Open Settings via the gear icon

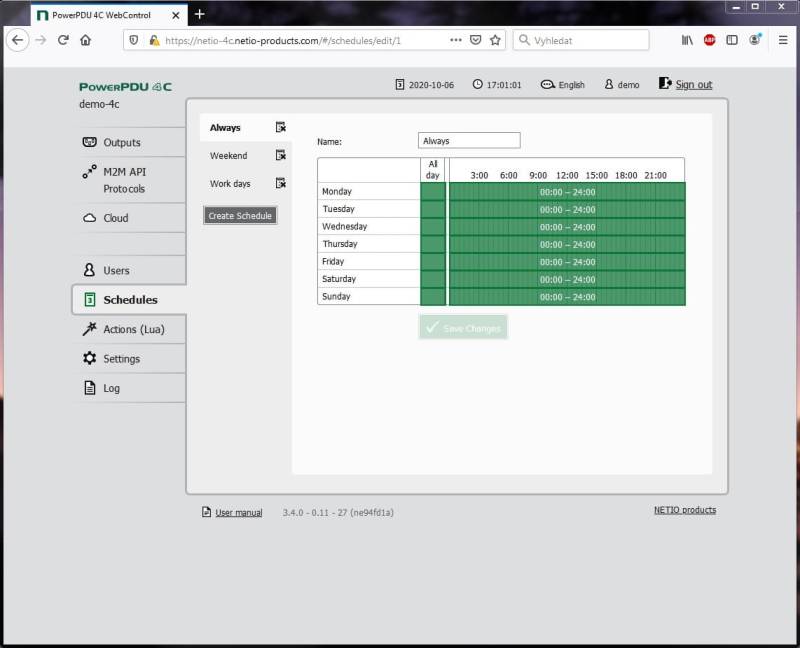pyautogui.click(x=89, y=358)
